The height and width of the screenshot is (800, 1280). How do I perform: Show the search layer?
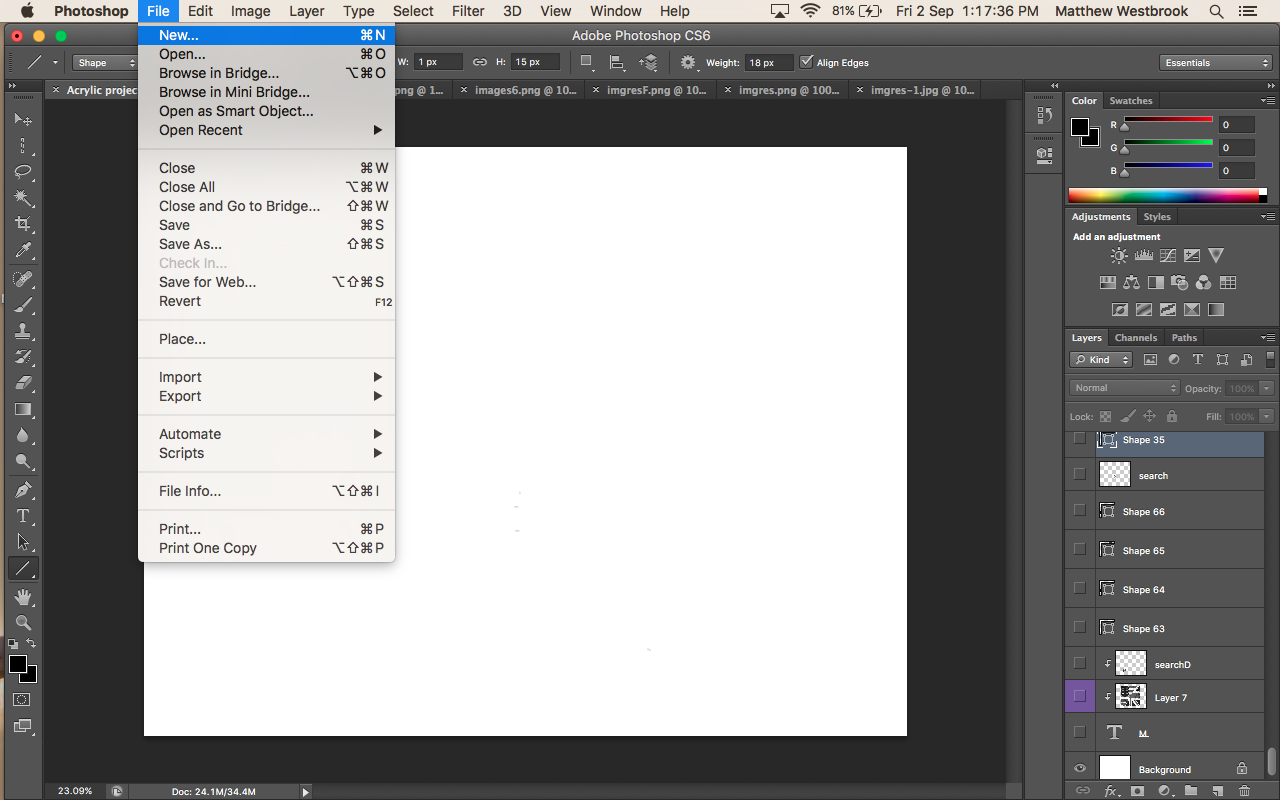[x=1079, y=474]
